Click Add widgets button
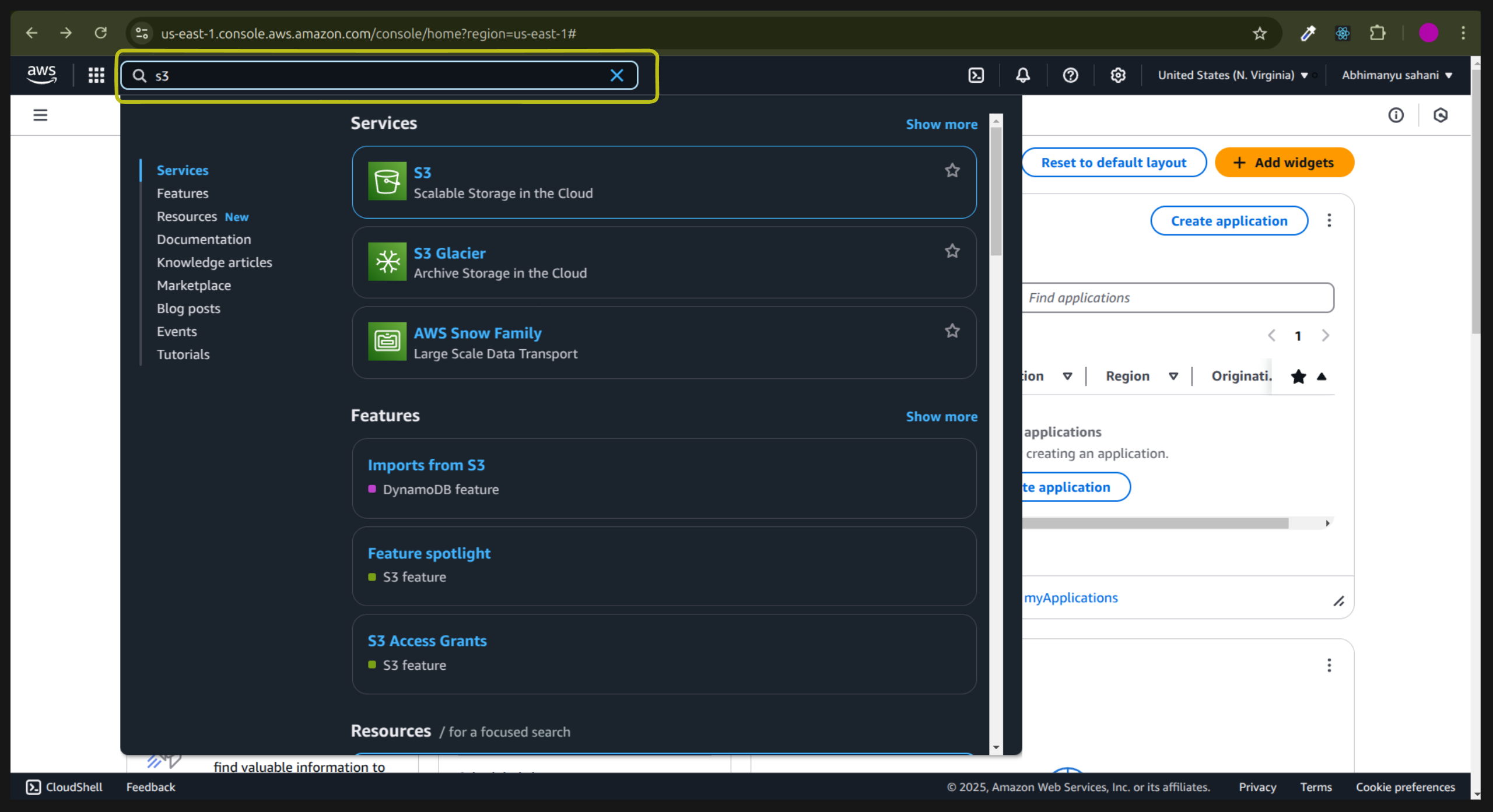The width and height of the screenshot is (1493, 812). click(x=1284, y=163)
